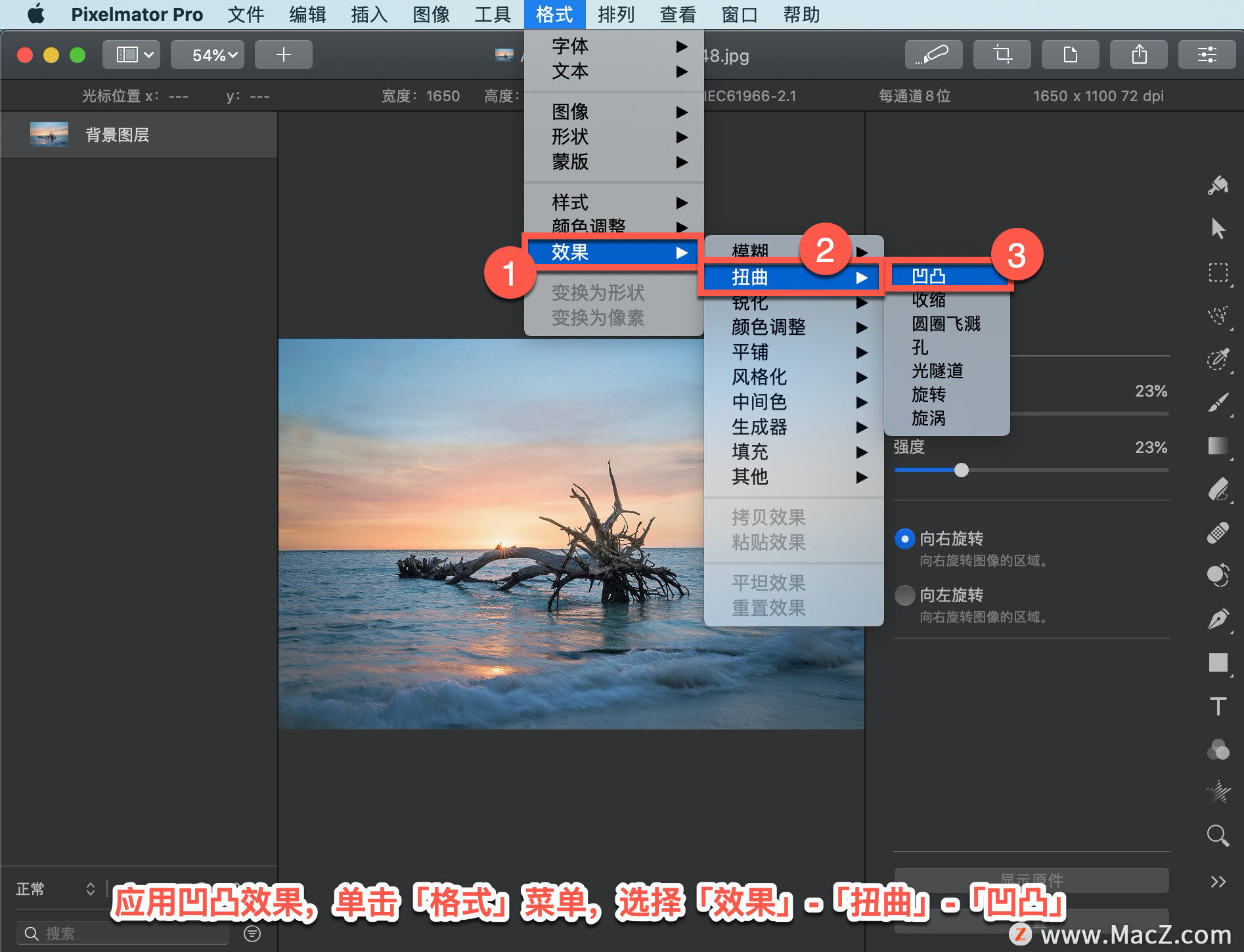
Task: Click the layer filter icon
Action: (252, 933)
